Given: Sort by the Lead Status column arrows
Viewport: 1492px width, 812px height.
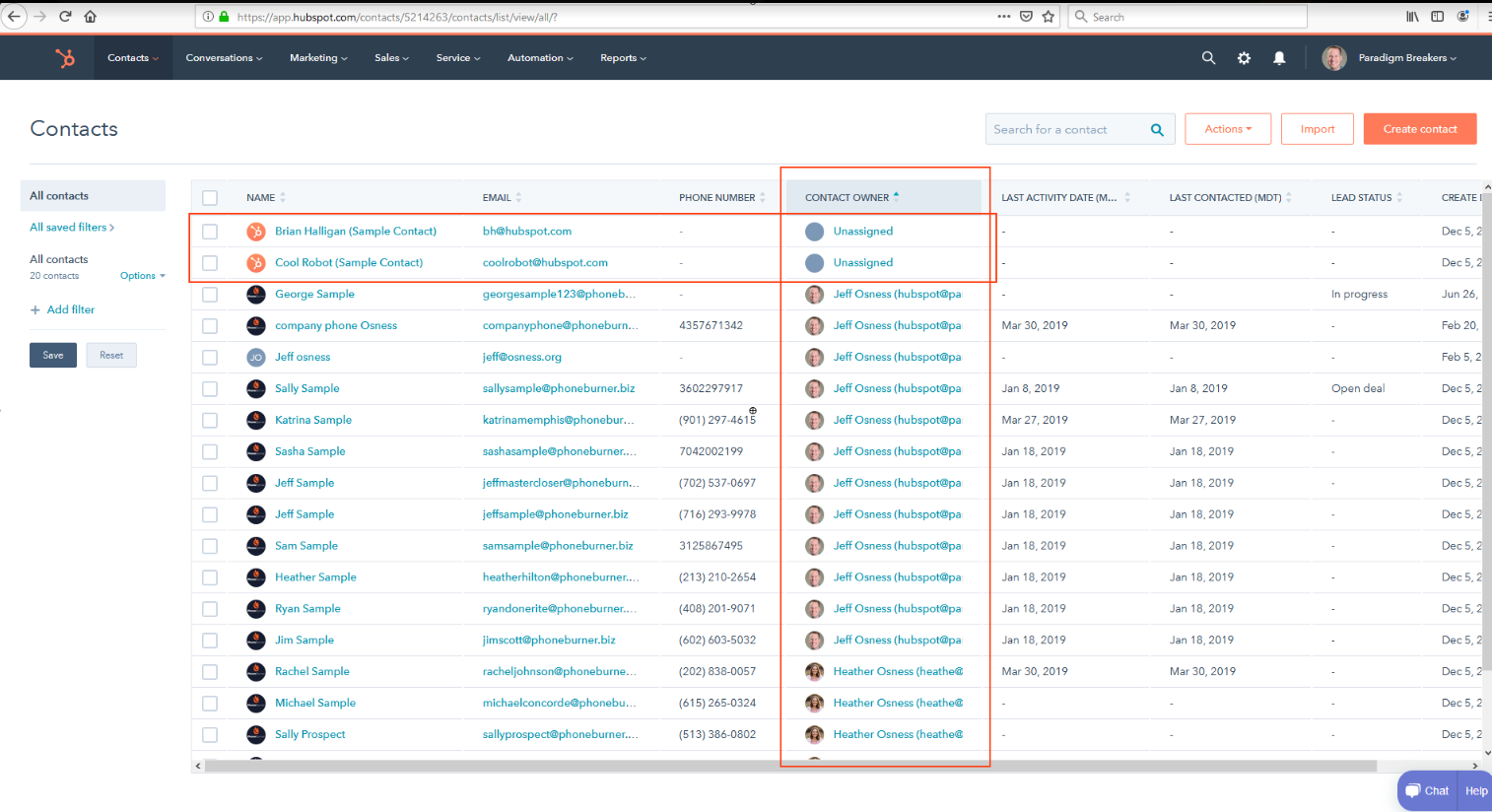Looking at the screenshot, I should 1399,198.
